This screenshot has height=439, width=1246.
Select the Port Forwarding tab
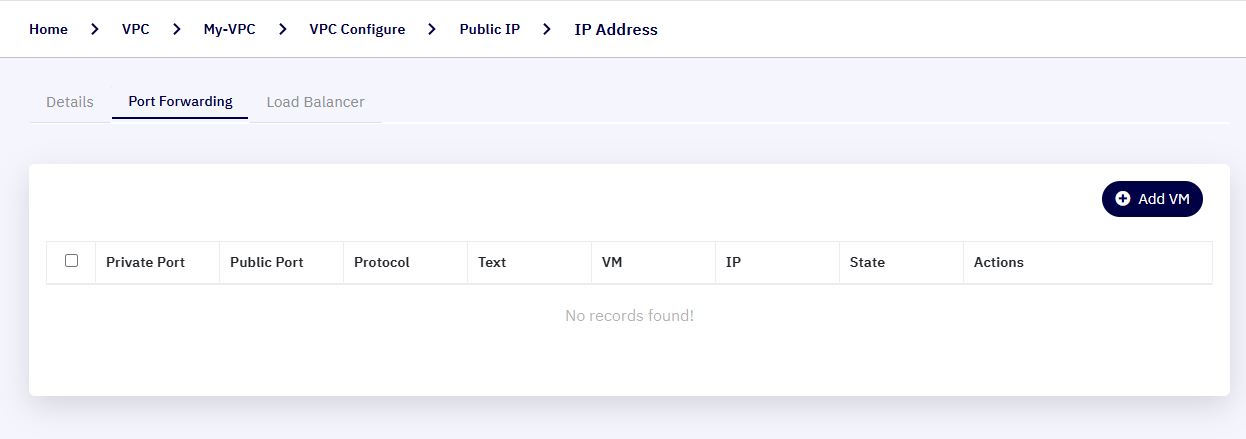point(180,102)
